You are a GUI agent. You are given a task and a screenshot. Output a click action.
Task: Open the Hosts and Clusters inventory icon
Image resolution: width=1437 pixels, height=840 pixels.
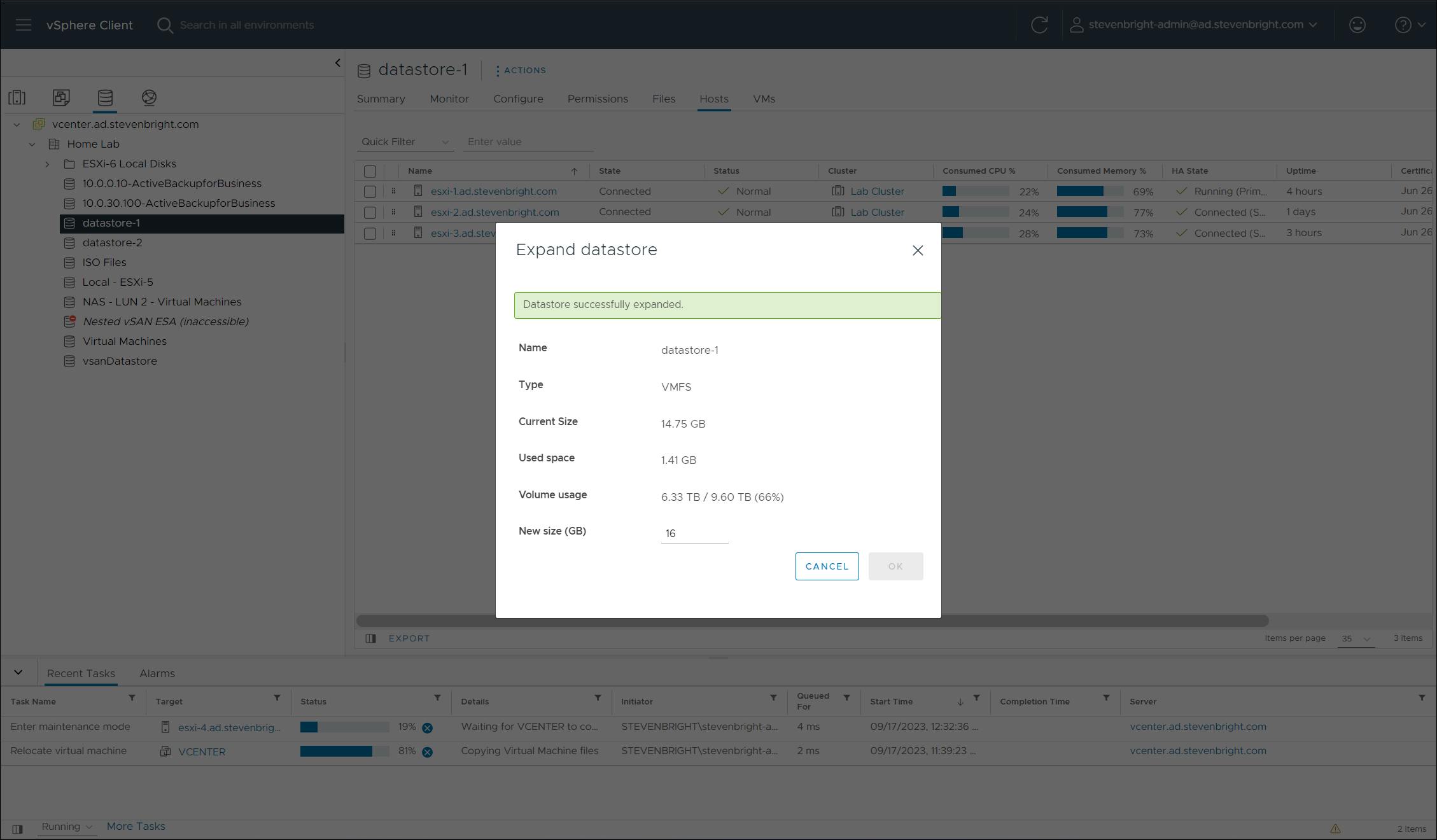point(17,97)
